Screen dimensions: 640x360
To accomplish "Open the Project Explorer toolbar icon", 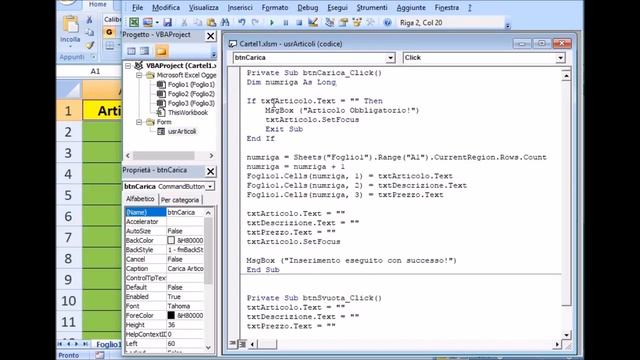I will [330, 22].
